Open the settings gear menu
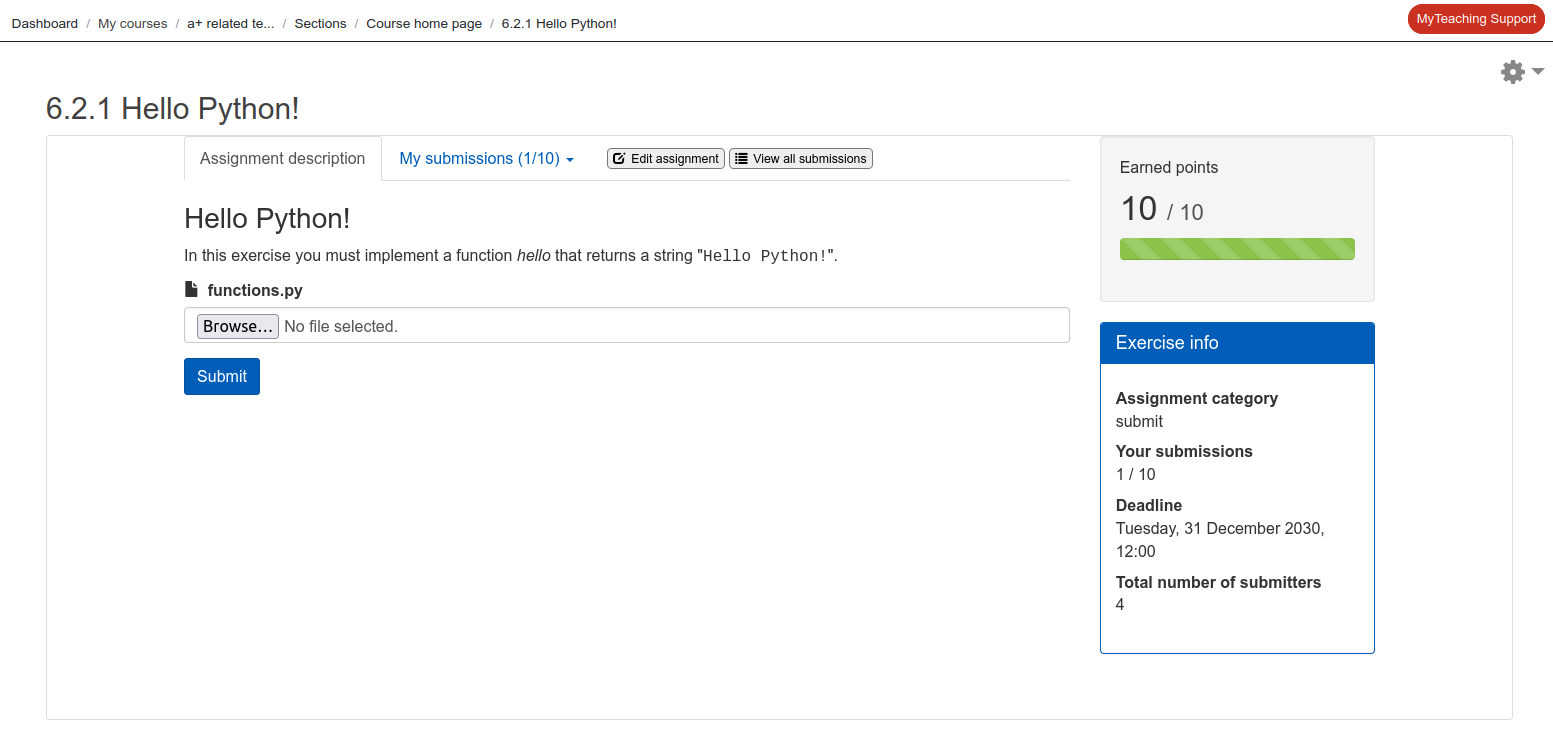 1522,72
